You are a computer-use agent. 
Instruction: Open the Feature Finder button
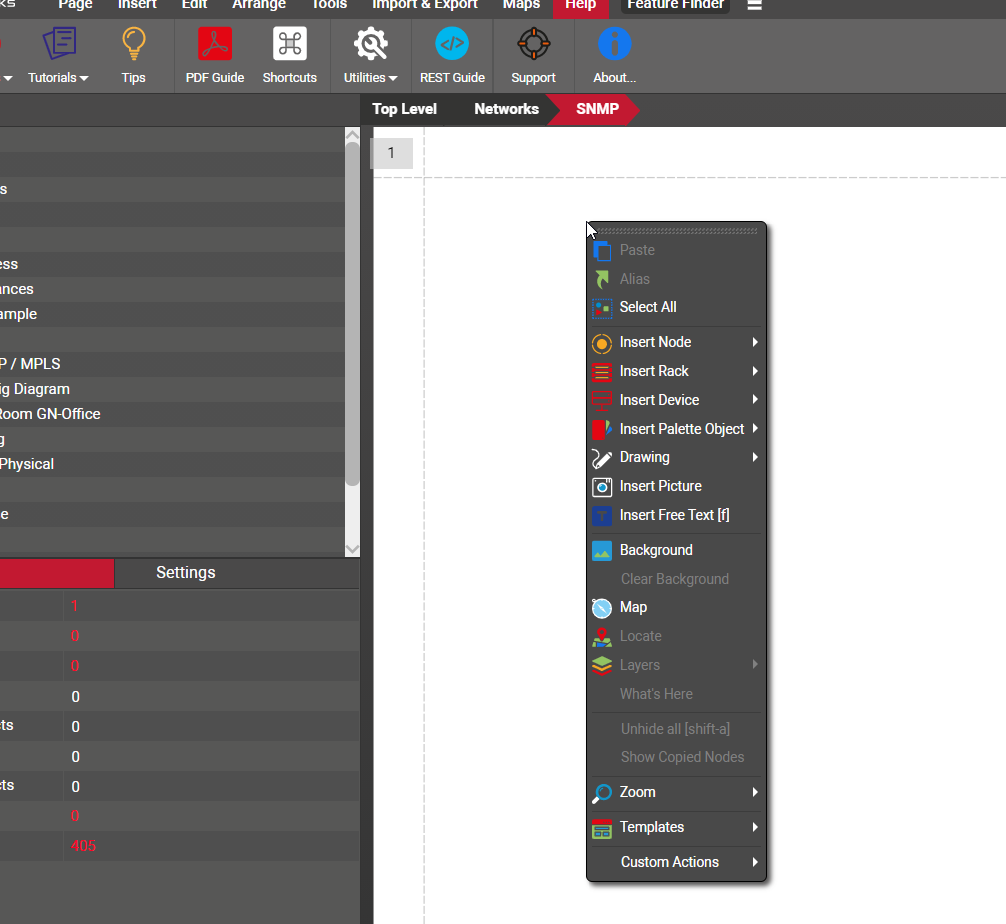click(x=676, y=5)
